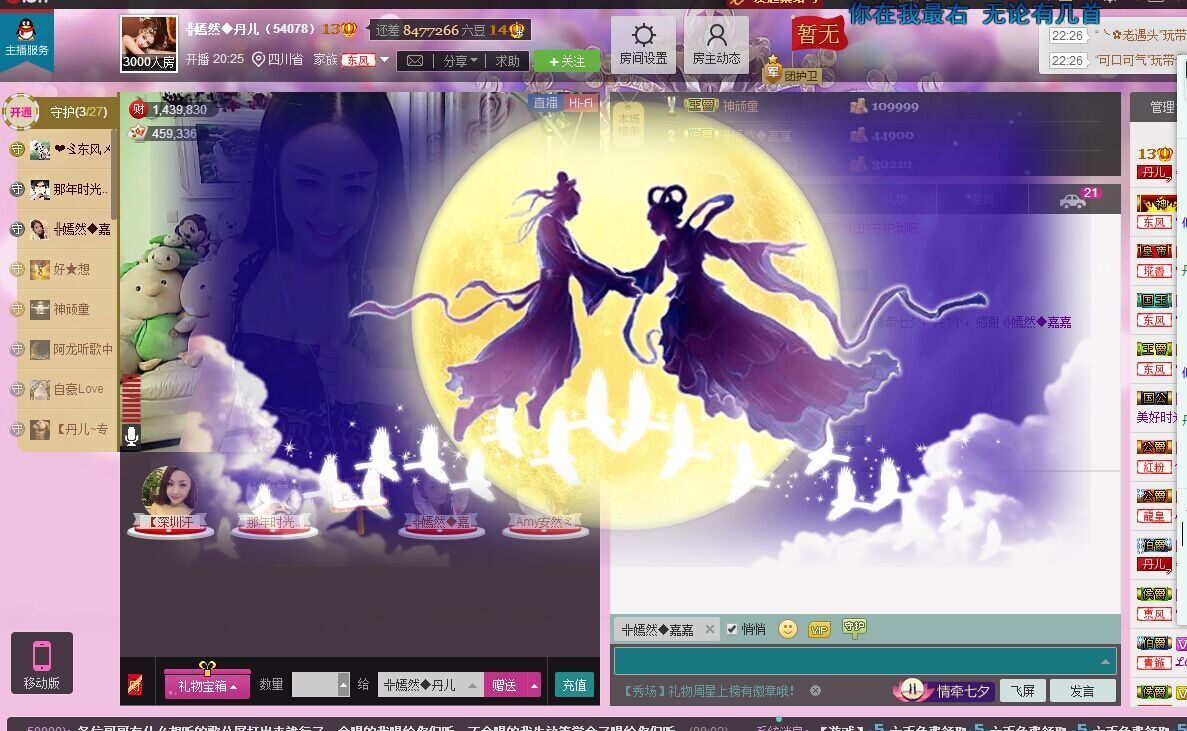Screen dimensions: 1187x731
Task: Click the envelope message icon
Action: (415, 61)
